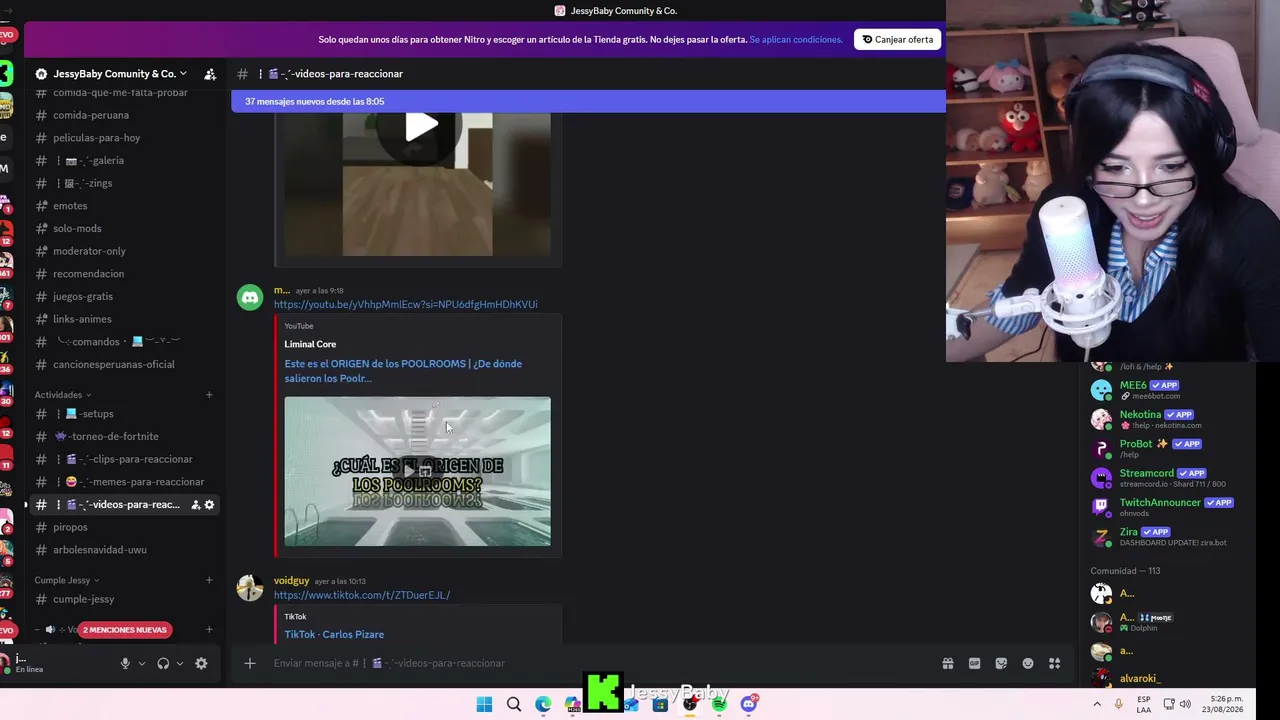Open the apps launcher icon in the message bar
Viewport: 1280px width, 720px height.
(1054, 663)
